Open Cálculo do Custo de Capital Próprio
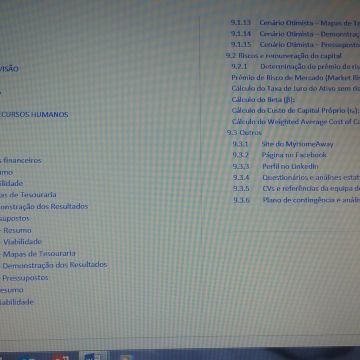The image size is (360, 360). (295, 110)
